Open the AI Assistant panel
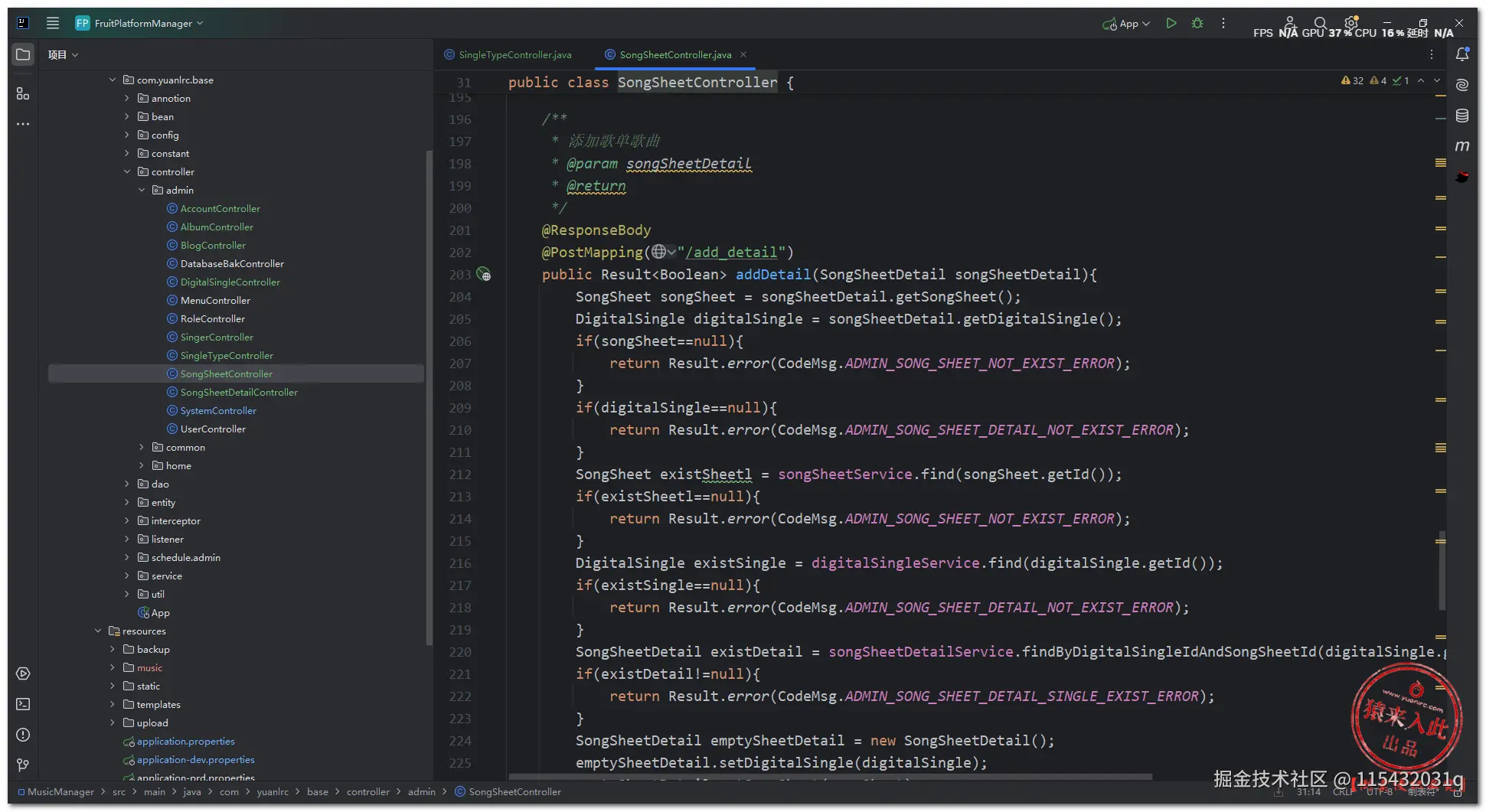 1462,85
